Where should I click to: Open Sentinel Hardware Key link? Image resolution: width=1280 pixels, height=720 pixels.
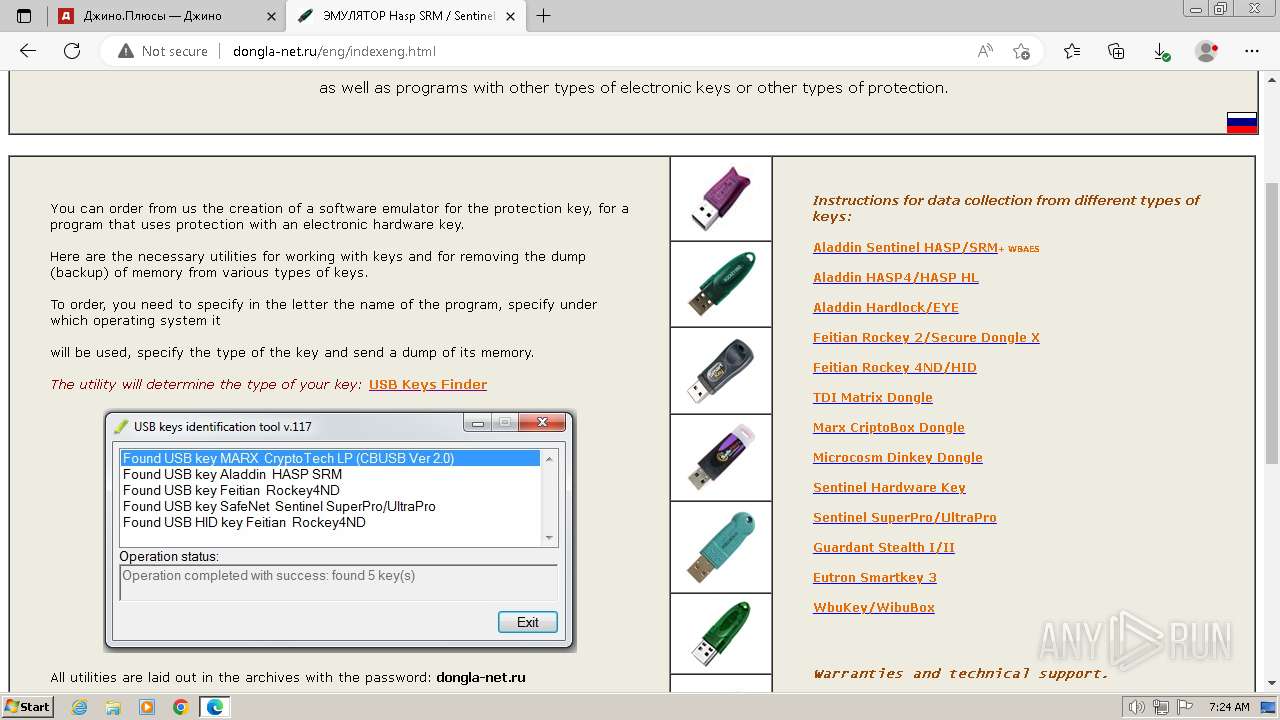pos(889,487)
